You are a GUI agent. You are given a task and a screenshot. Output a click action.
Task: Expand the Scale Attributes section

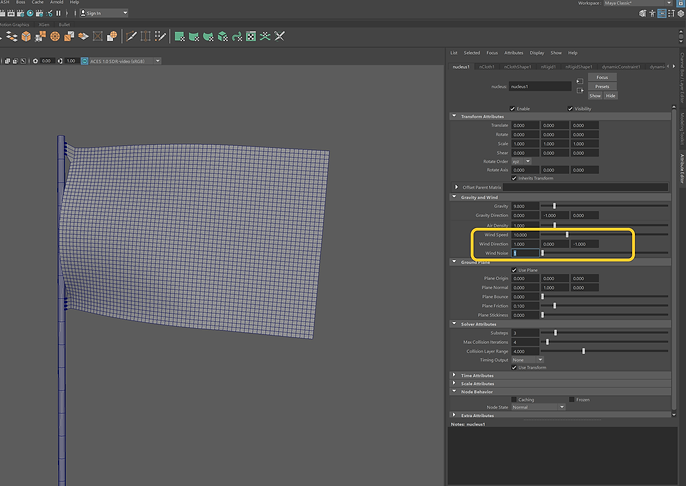(454, 384)
